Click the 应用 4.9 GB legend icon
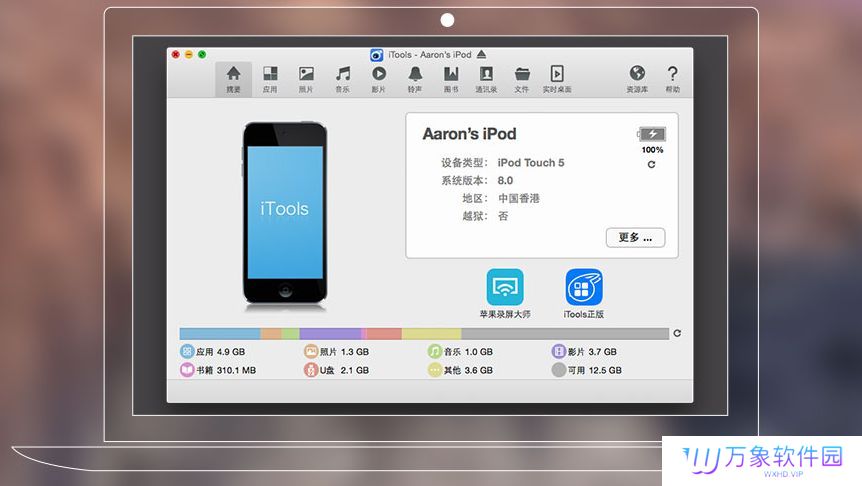862x486 pixels. (187, 351)
